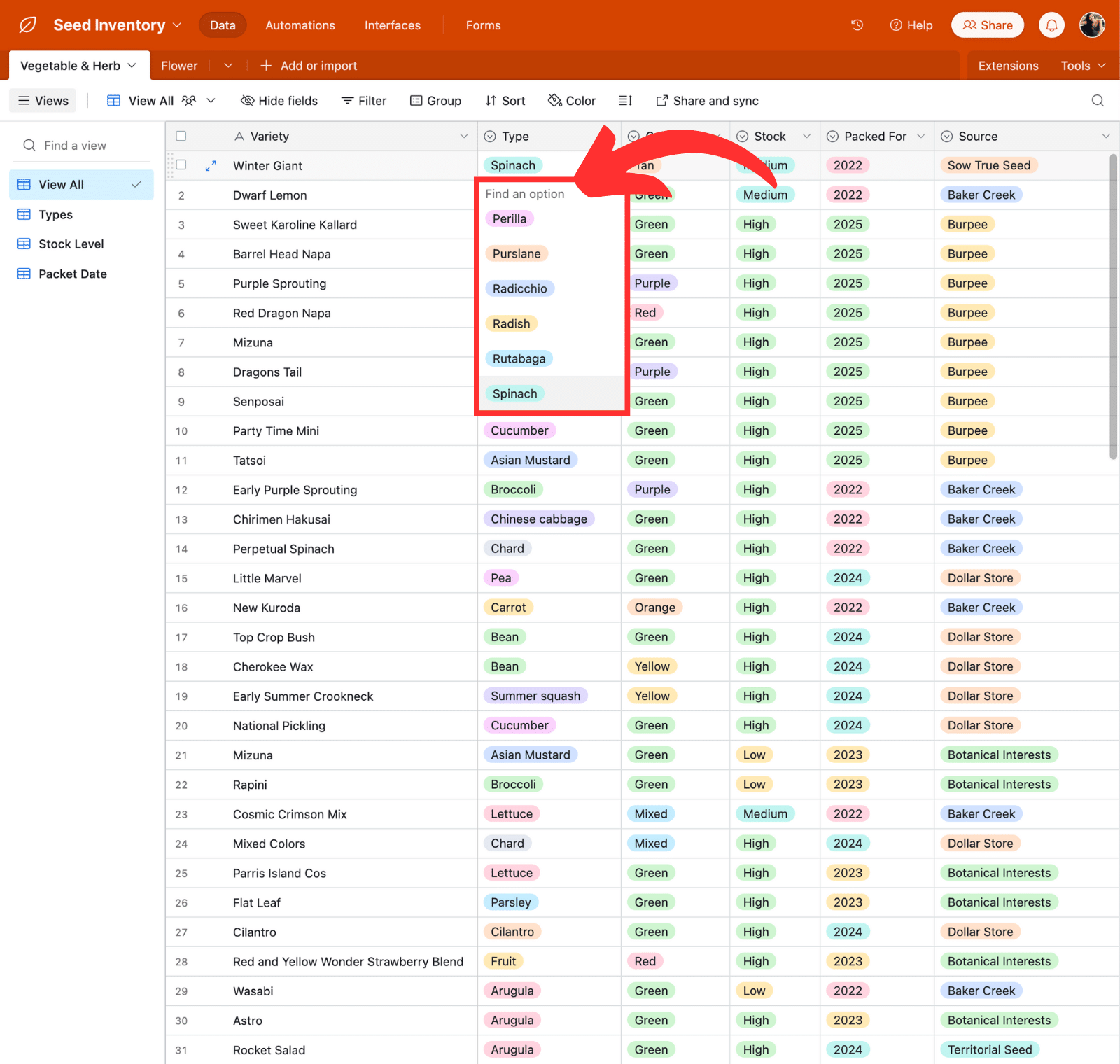
Task: Open the base history clock icon
Action: coord(857,25)
